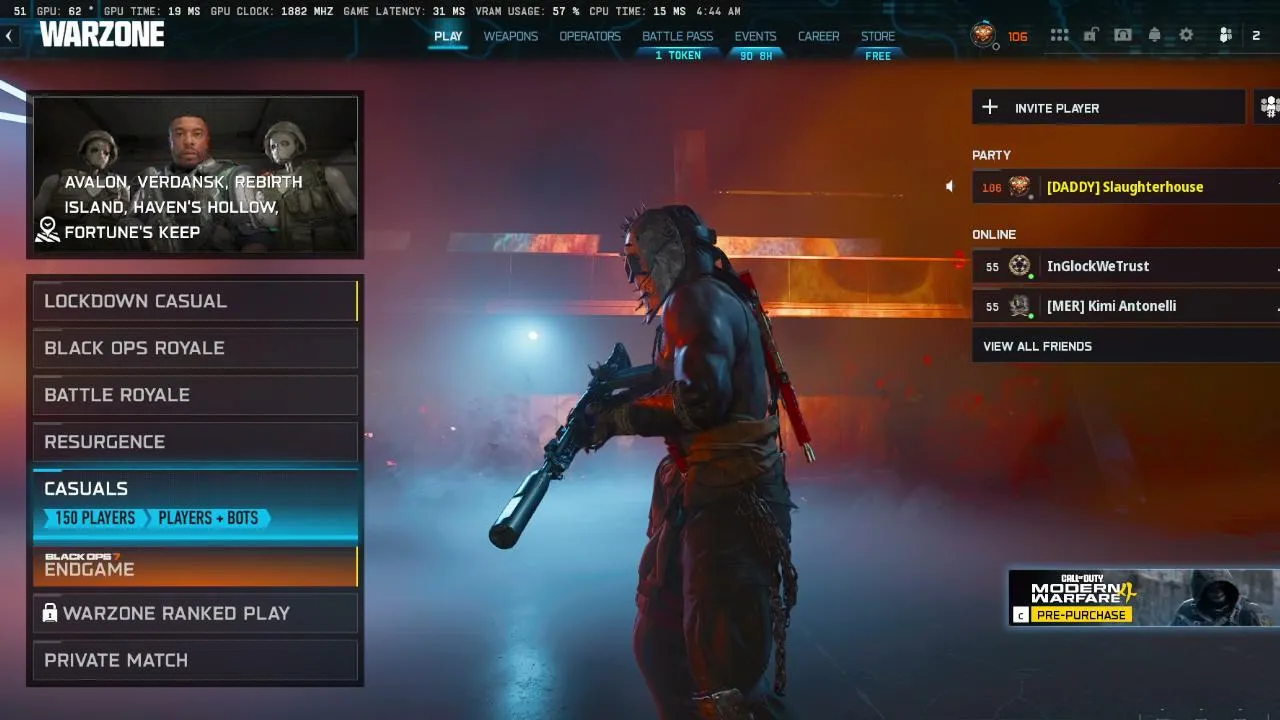
Task: Open the WEAPONS tab
Action: [x=511, y=36]
